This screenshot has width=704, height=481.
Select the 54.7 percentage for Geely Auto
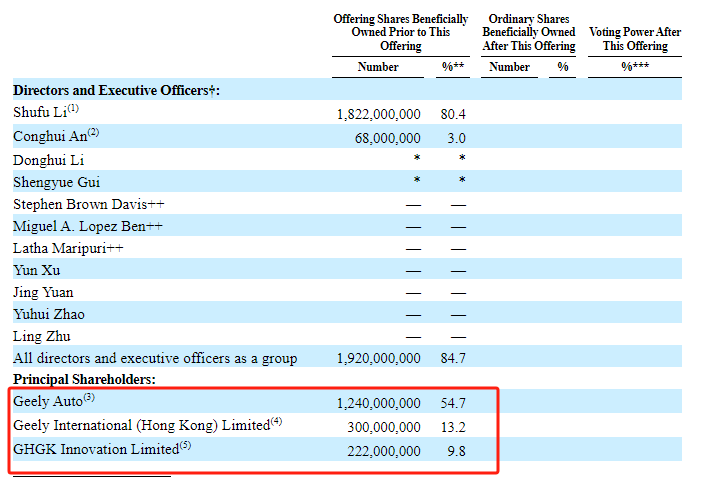pos(452,403)
